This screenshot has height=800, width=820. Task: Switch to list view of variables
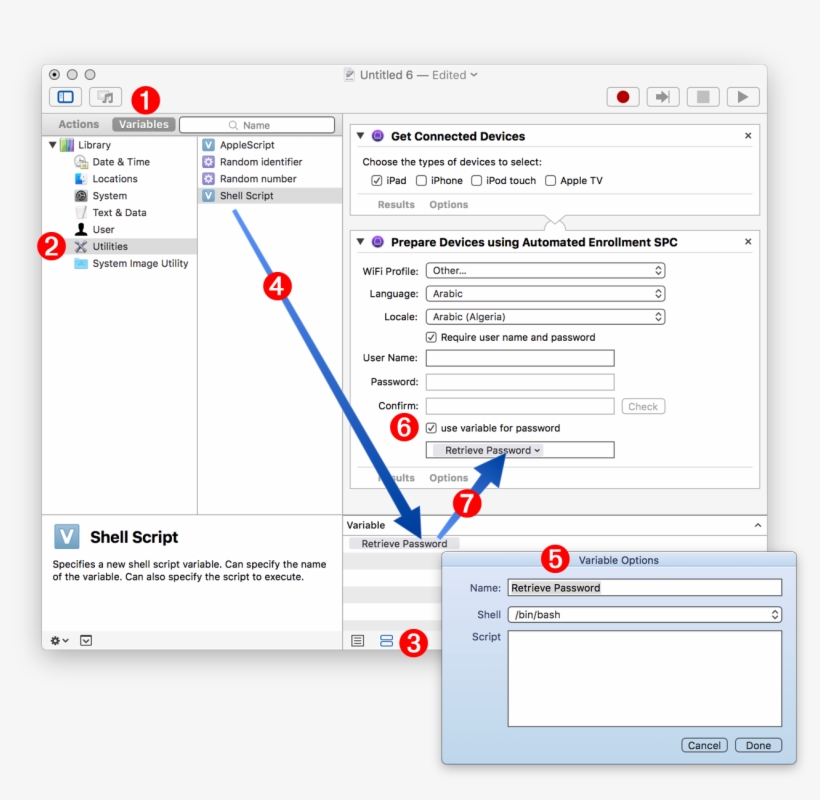358,640
